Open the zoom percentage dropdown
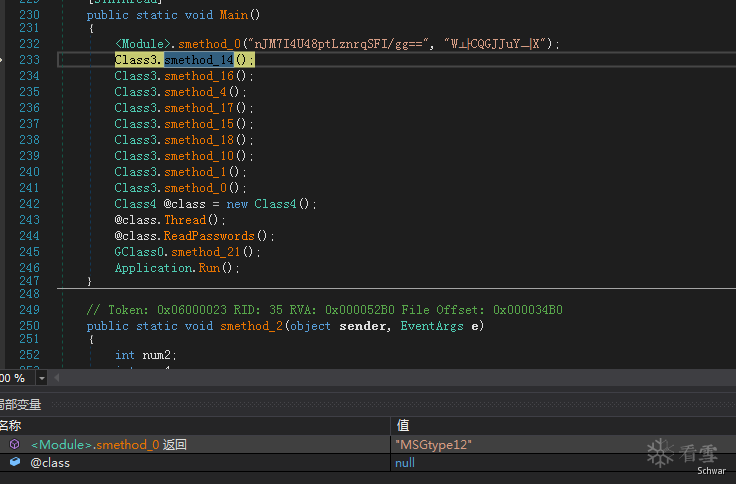This screenshot has height=484, width=736. (x=41, y=378)
